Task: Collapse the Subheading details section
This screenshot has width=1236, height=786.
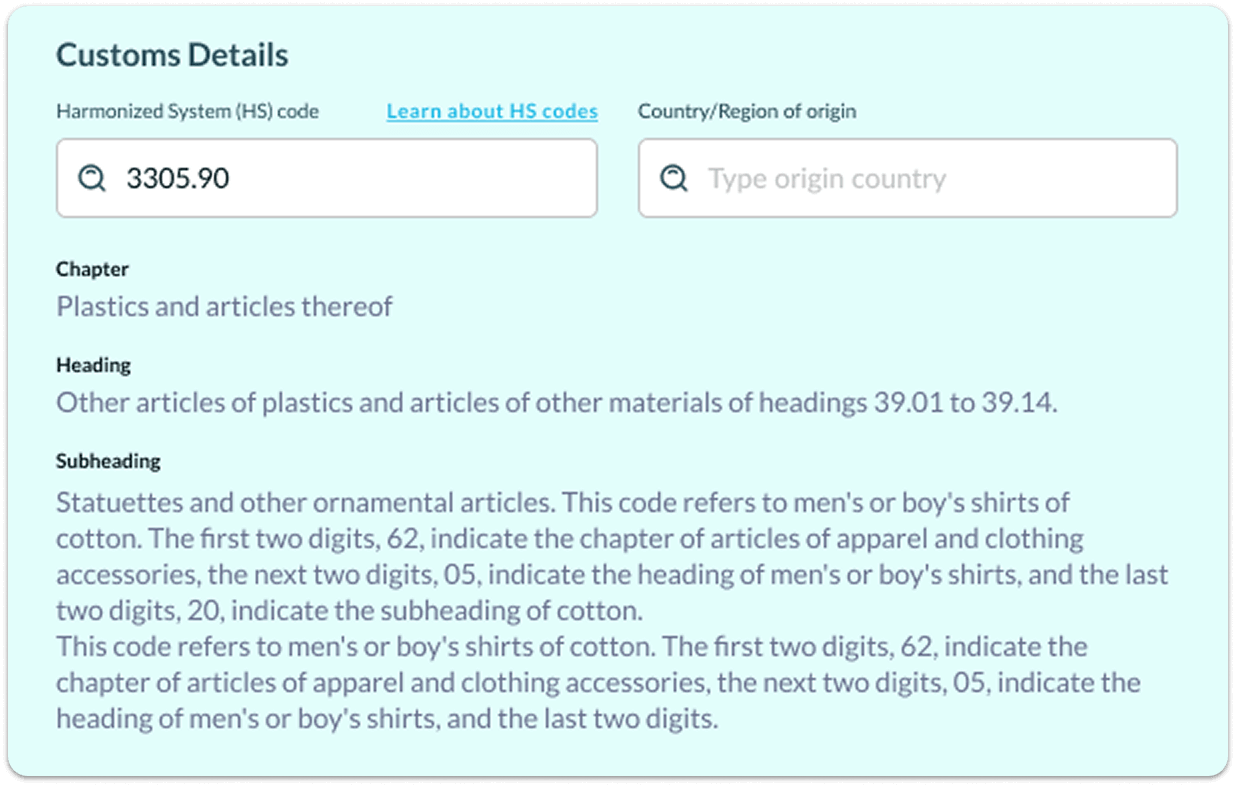Action: coord(107,460)
